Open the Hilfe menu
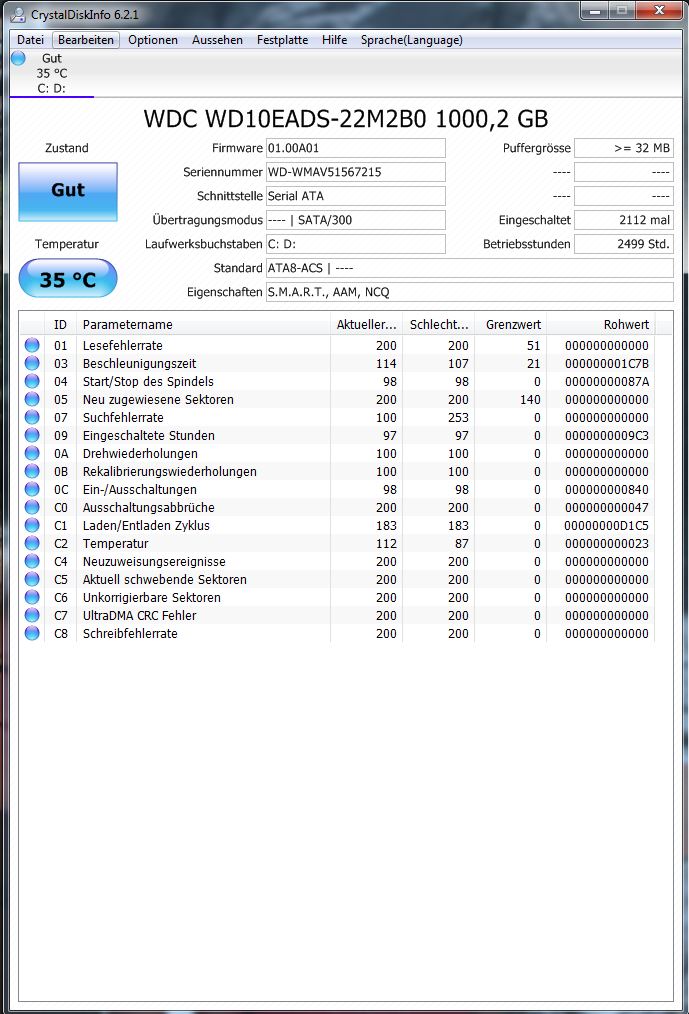689x1014 pixels. tap(334, 40)
